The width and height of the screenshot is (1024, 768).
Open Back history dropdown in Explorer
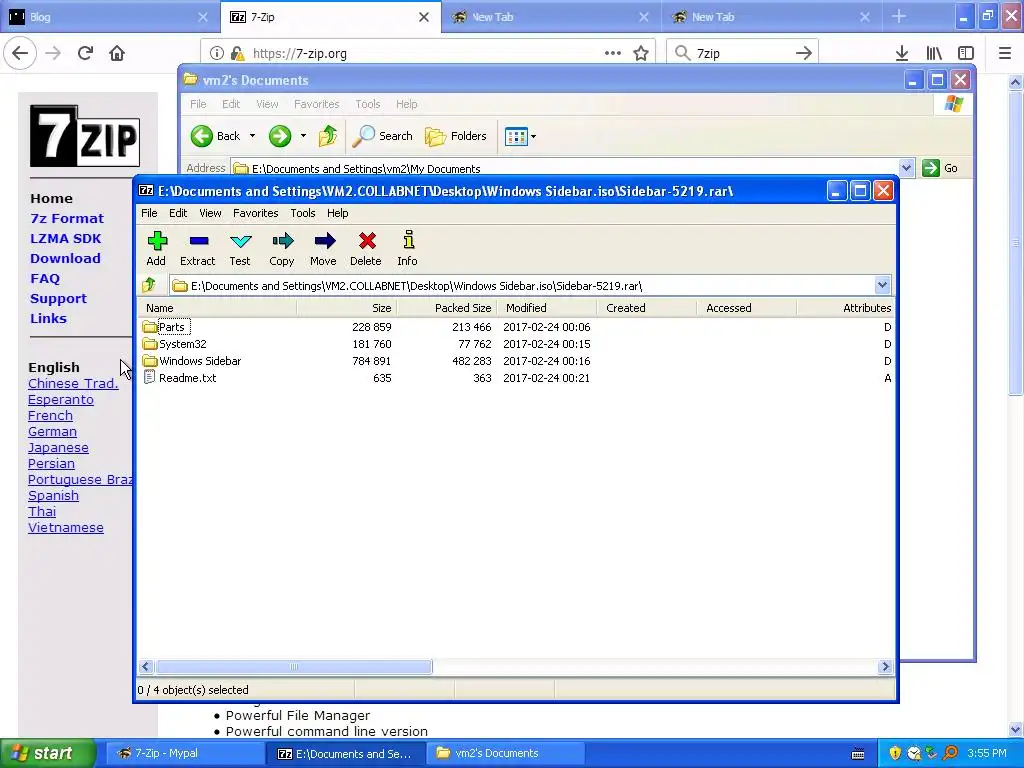coord(252,136)
